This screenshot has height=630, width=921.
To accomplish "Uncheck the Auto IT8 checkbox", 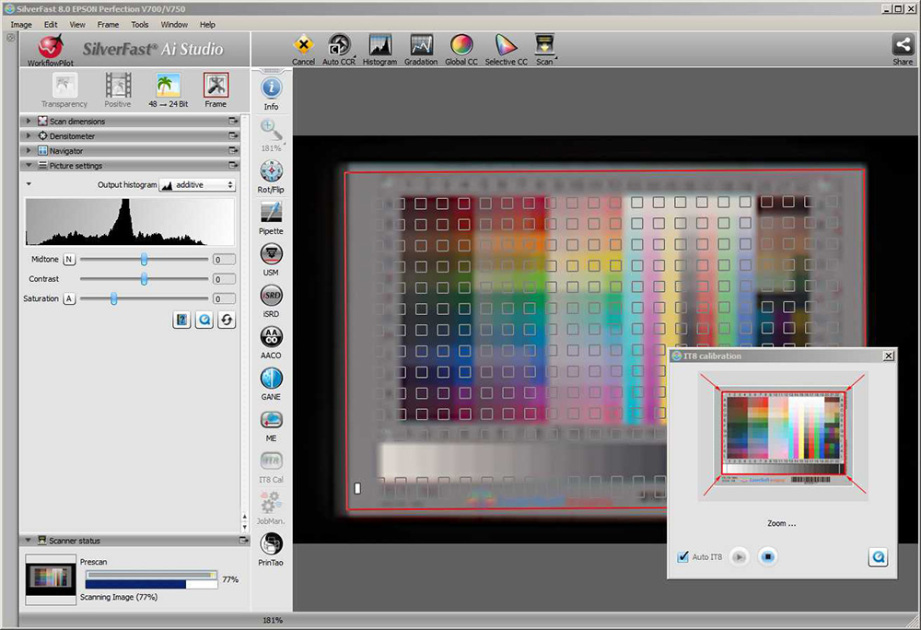I will (x=684, y=557).
